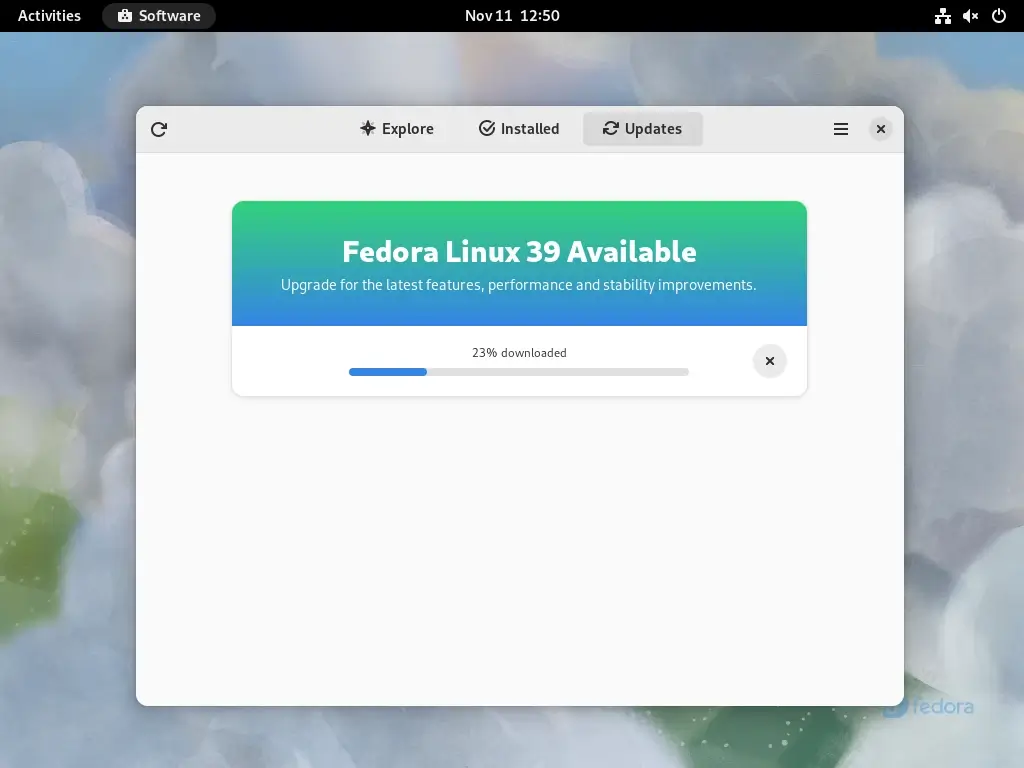Click the upgrade description subtitle text
Image resolution: width=1024 pixels, height=768 pixels.
tap(519, 285)
